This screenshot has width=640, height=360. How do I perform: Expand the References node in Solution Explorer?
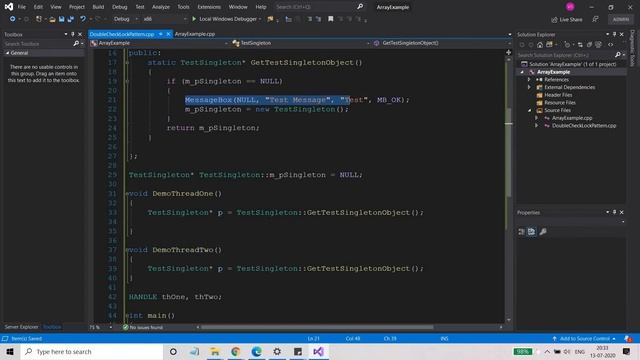[x=529, y=80]
